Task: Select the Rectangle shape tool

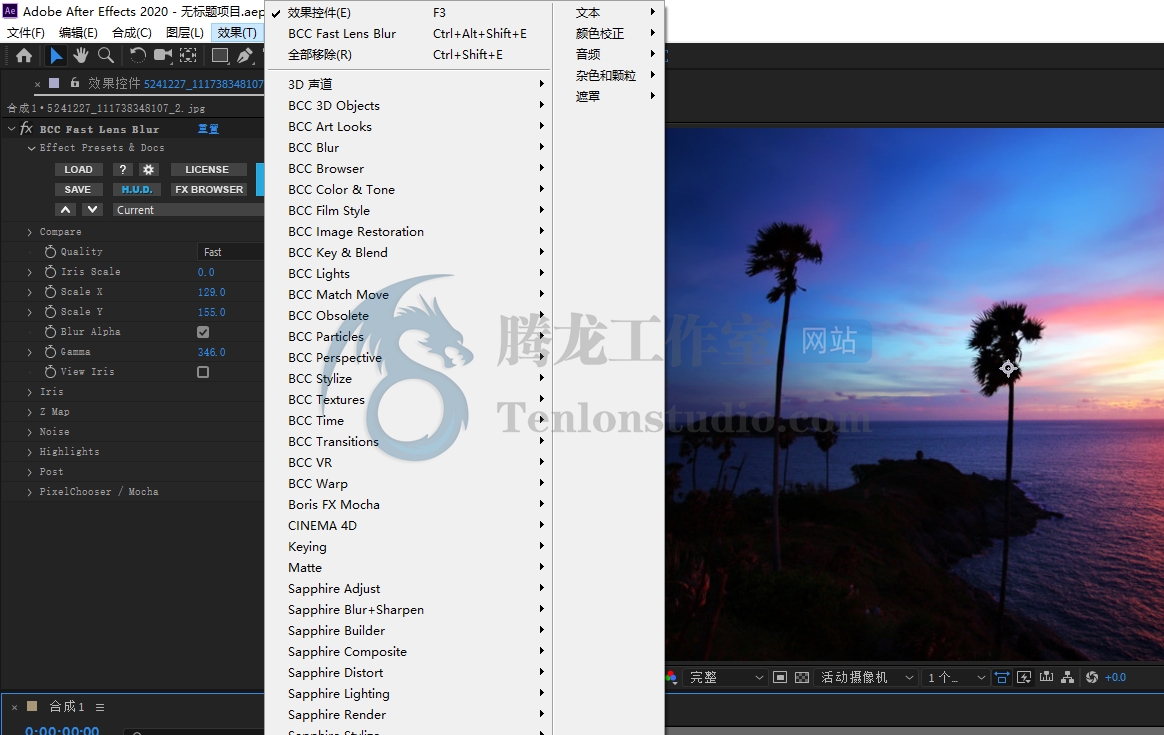Action: coord(220,56)
